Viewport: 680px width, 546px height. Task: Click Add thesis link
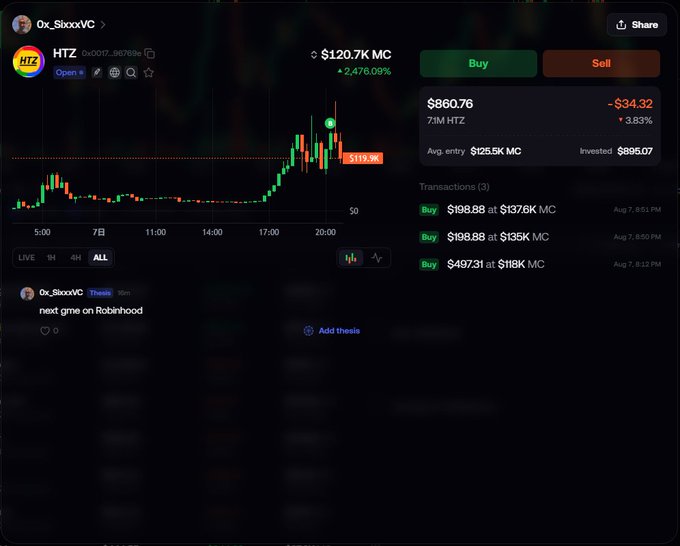(x=332, y=331)
